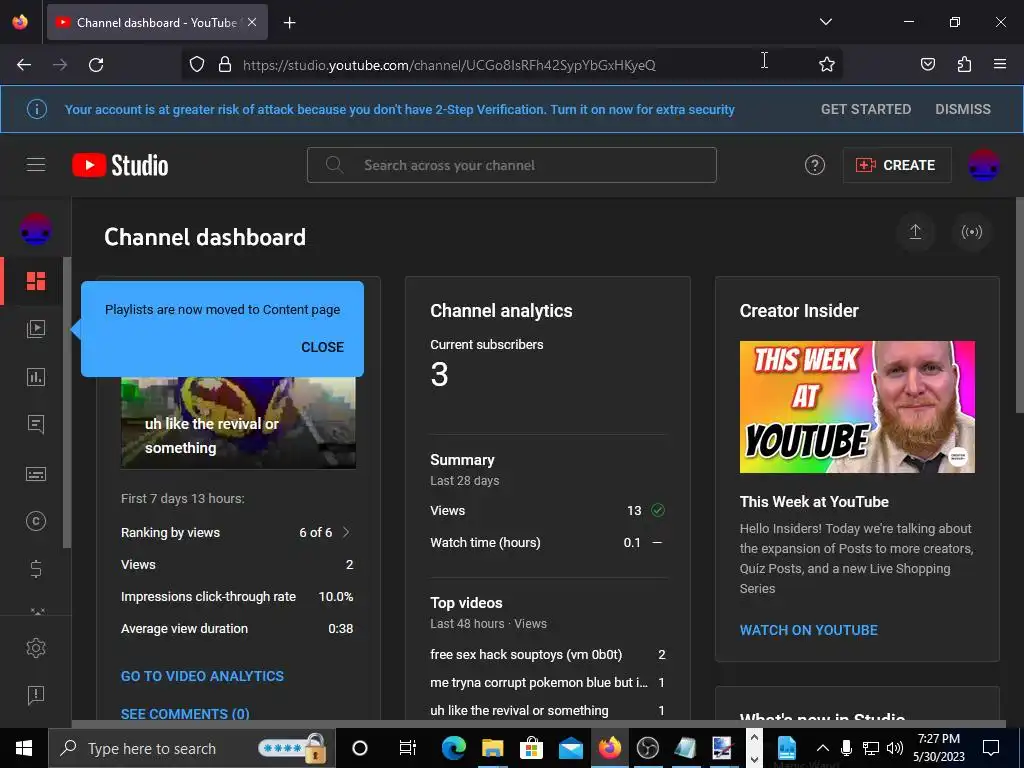Open the Earn dollar-sign sidebar icon
The height and width of the screenshot is (768, 1024).
point(36,569)
